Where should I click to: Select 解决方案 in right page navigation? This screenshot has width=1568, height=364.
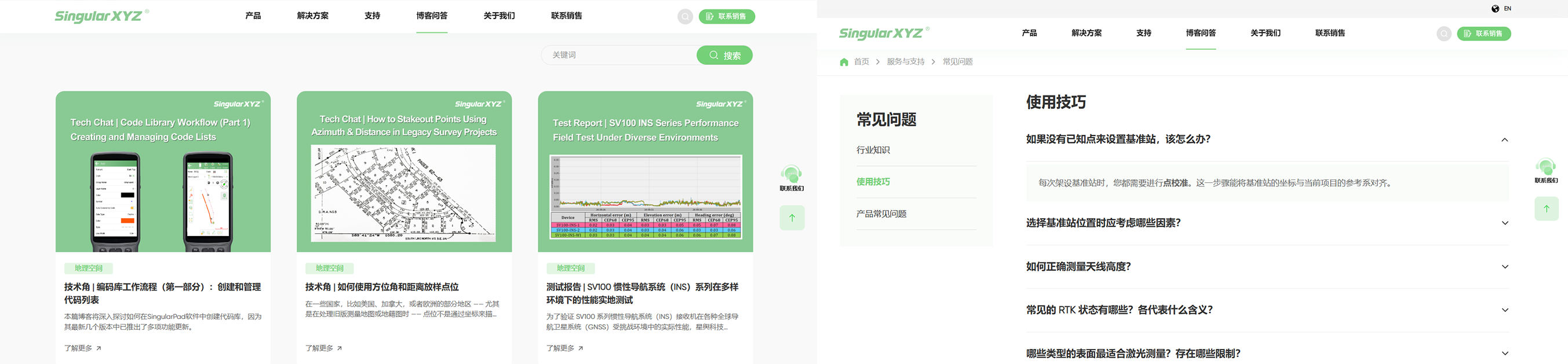click(1086, 33)
